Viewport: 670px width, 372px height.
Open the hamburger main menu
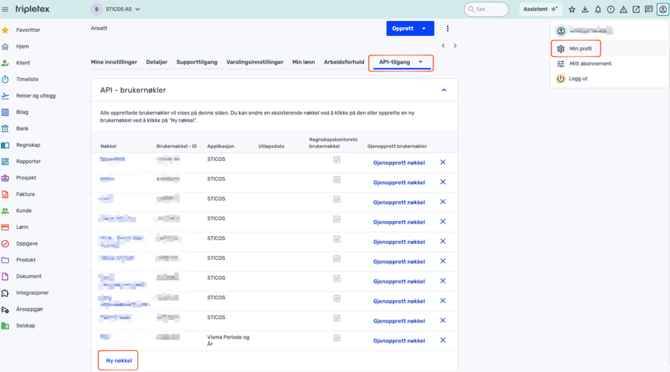pyautogui.click(x=5, y=9)
